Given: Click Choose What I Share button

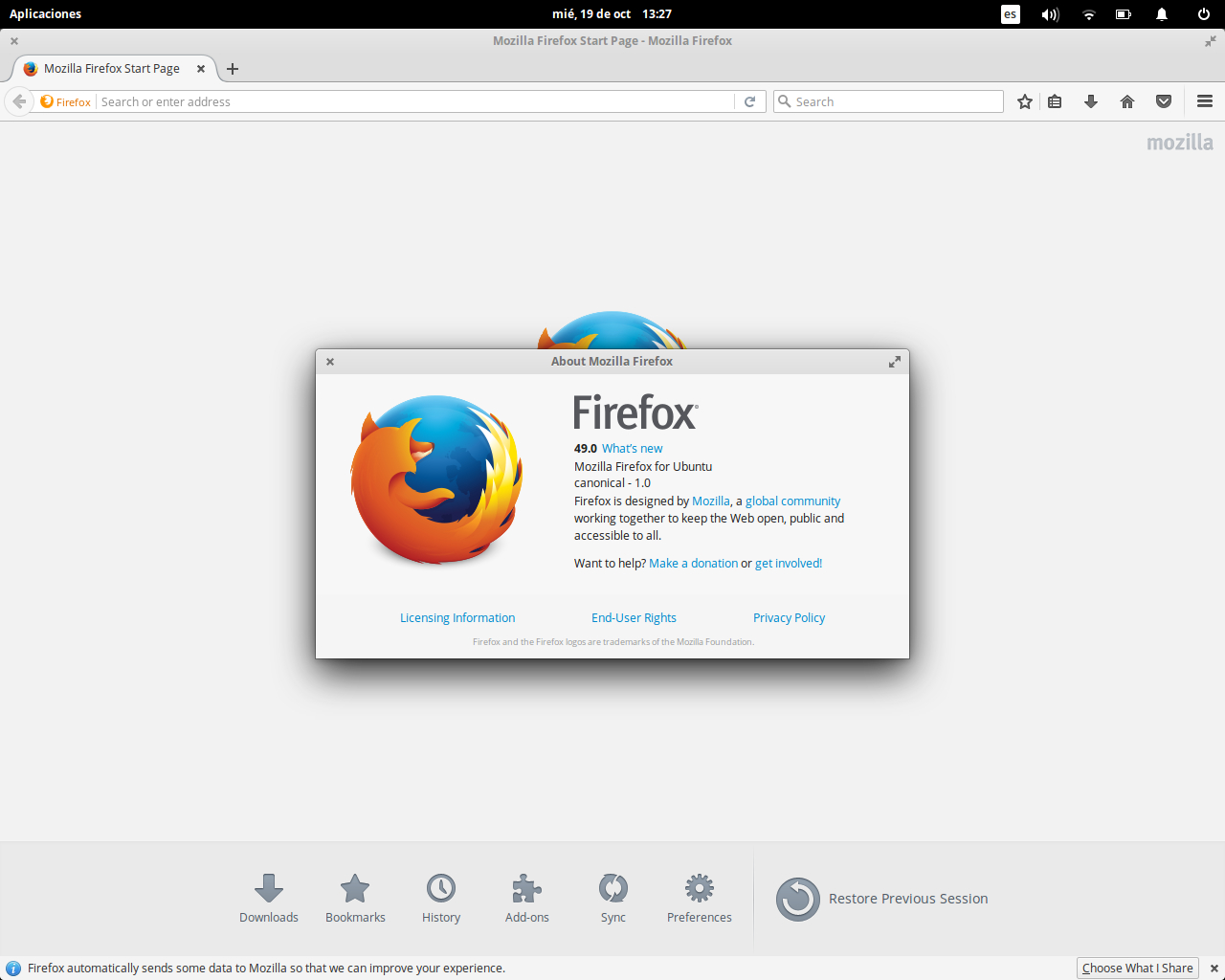Looking at the screenshot, I should [x=1138, y=969].
